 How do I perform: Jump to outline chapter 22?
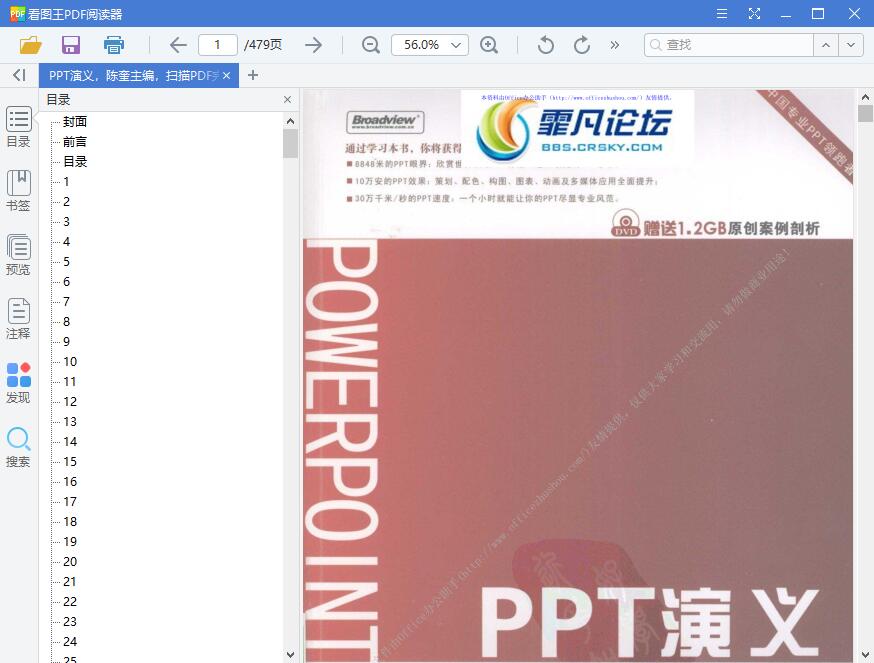pos(70,602)
